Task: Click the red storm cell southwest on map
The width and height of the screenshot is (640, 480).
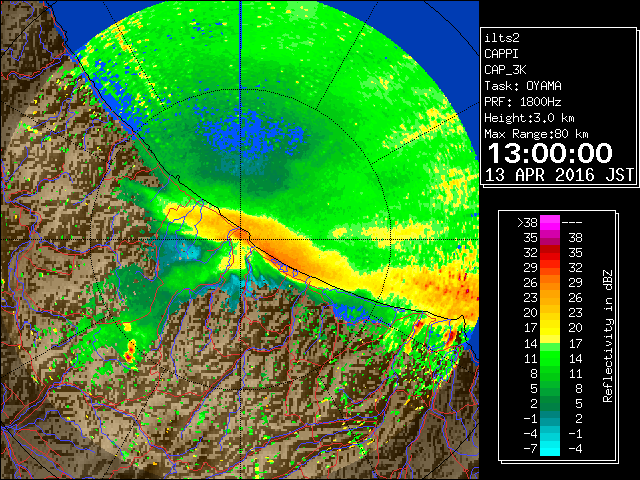Action: click(130, 353)
